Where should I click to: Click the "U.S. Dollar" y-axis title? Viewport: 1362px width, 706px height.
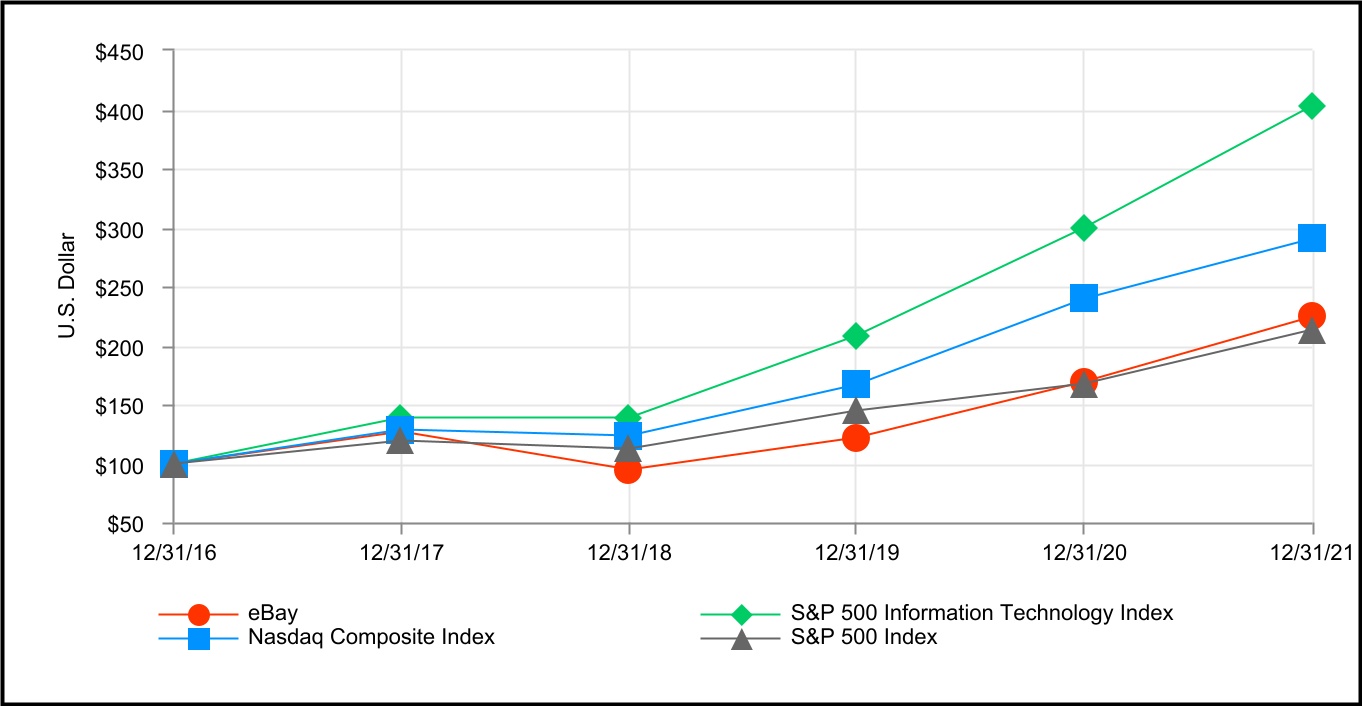[x=67, y=287]
